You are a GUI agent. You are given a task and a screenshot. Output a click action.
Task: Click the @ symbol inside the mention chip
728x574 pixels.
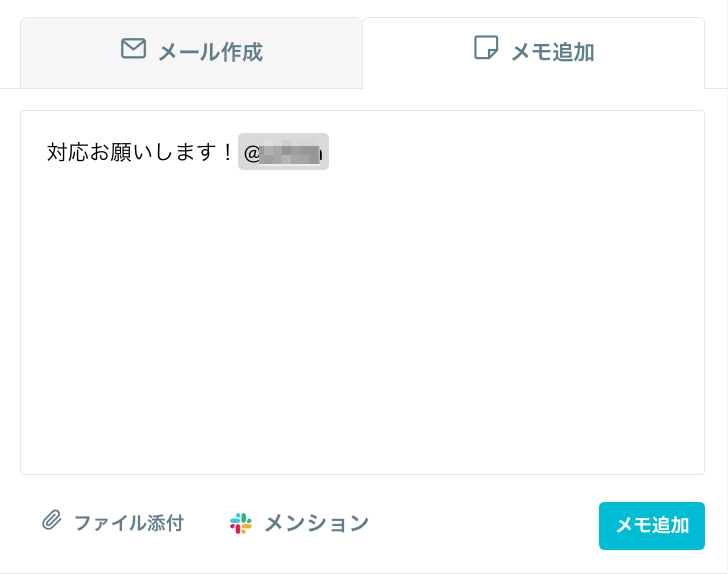[251, 153]
